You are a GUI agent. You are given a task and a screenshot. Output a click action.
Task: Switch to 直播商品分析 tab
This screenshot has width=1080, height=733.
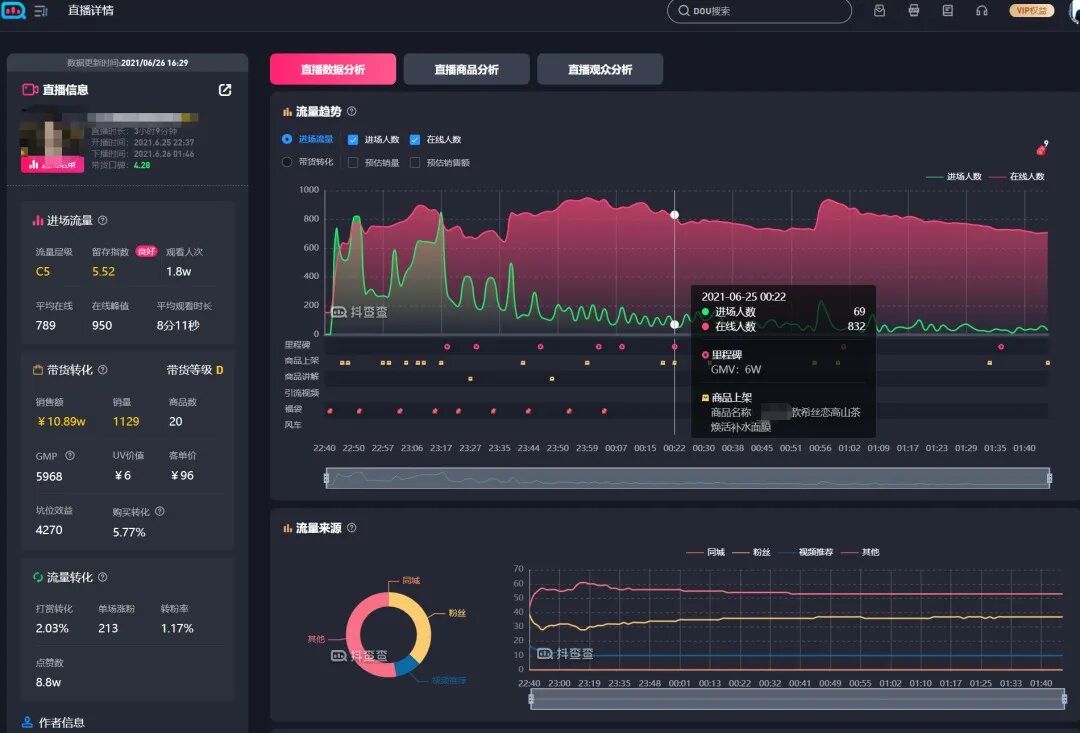point(466,69)
